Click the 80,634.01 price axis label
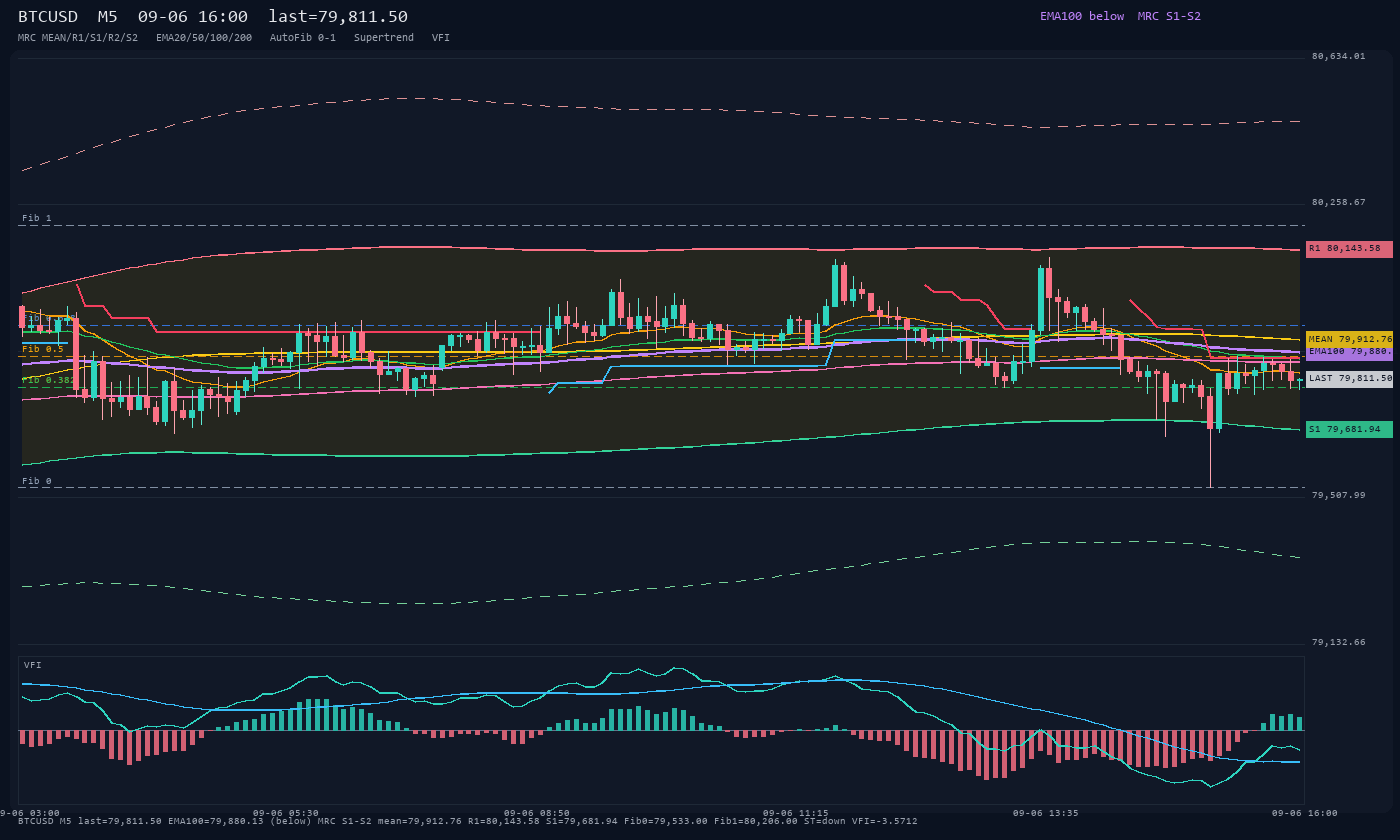 (x=1338, y=56)
